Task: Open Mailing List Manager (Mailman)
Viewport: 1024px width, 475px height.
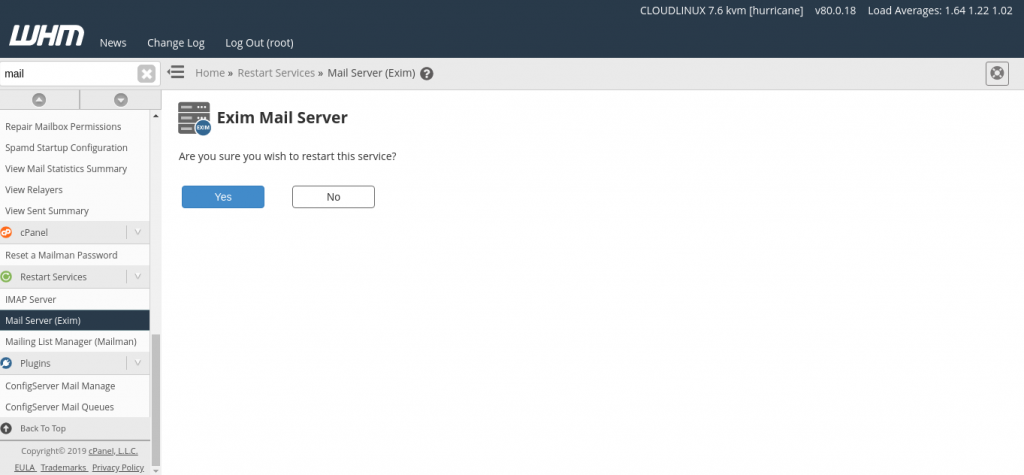Action: click(71, 342)
